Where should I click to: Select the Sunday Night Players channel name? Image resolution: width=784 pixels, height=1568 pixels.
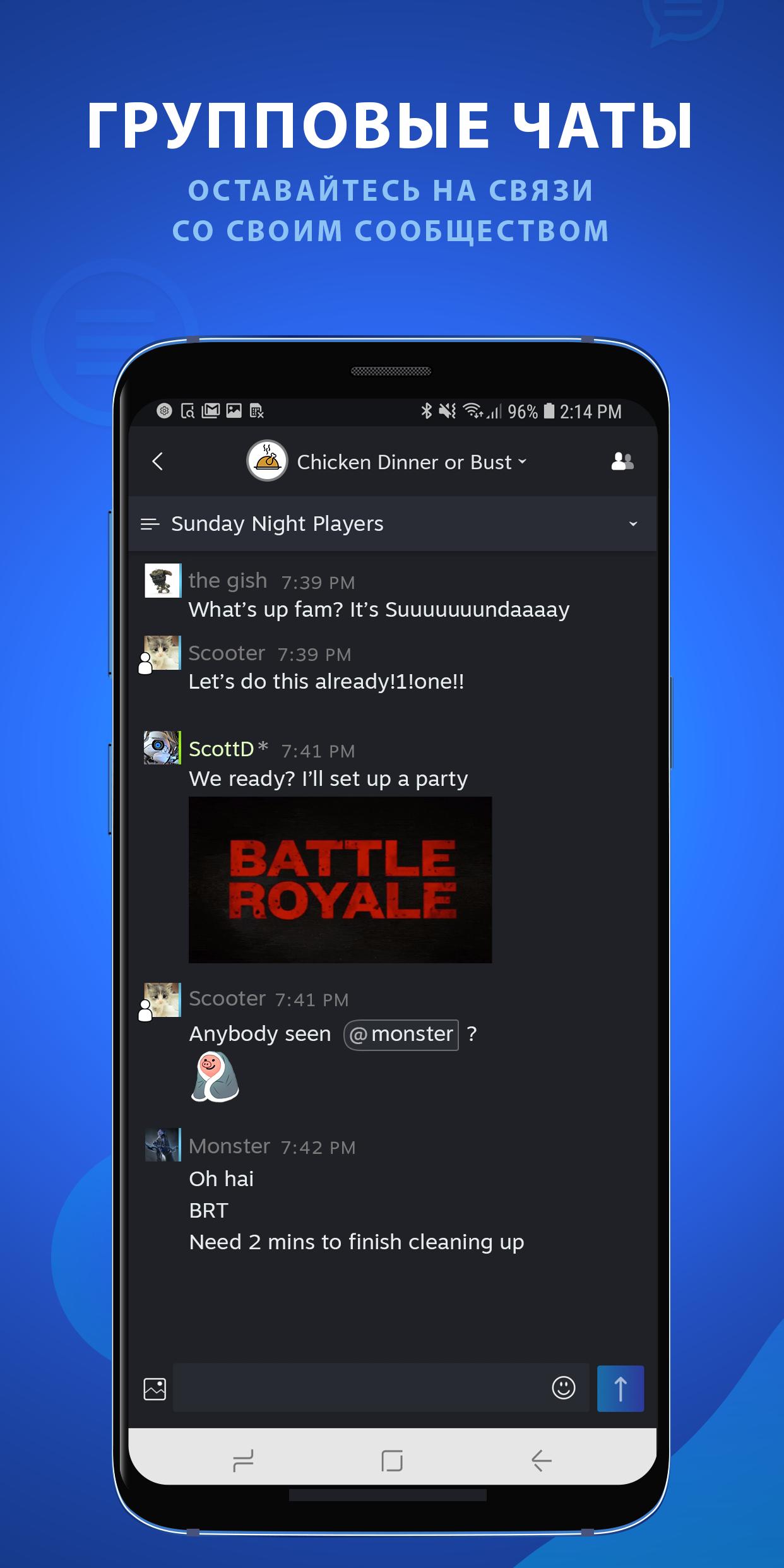[277, 524]
